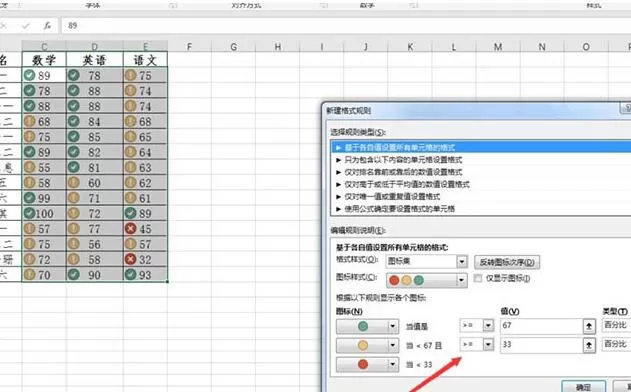This screenshot has height=392, width=631.
Task: Open the 格式样式 图标集 dropdown
Action: (462, 262)
